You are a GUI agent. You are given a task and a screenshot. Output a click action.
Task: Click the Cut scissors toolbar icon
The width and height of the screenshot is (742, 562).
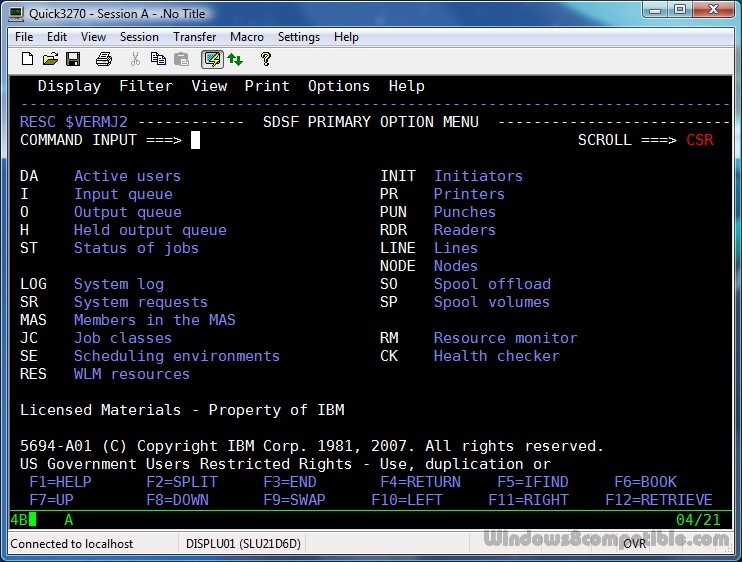coord(135,59)
